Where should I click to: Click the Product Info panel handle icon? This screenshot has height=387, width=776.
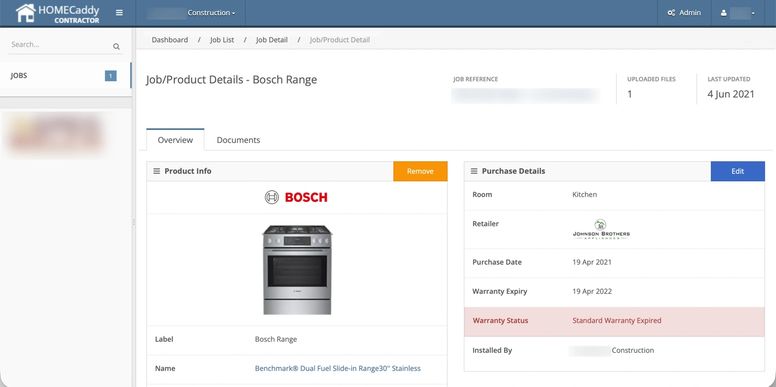coord(156,171)
